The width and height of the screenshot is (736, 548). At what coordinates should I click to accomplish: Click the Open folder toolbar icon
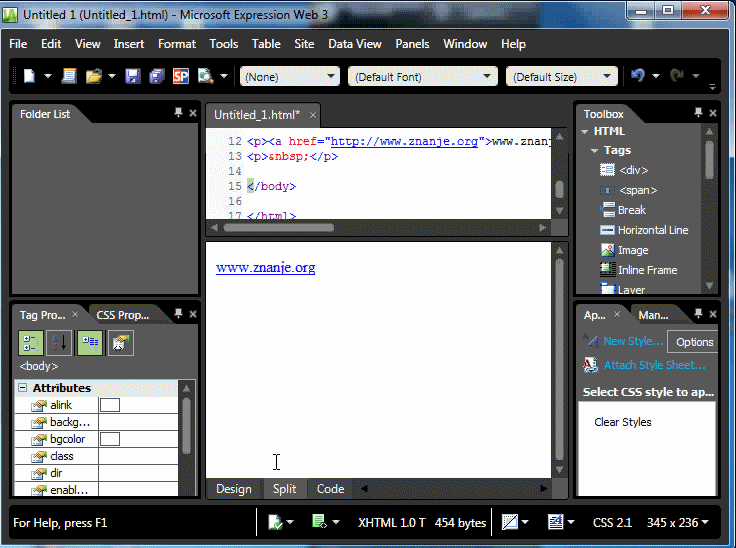click(94, 76)
